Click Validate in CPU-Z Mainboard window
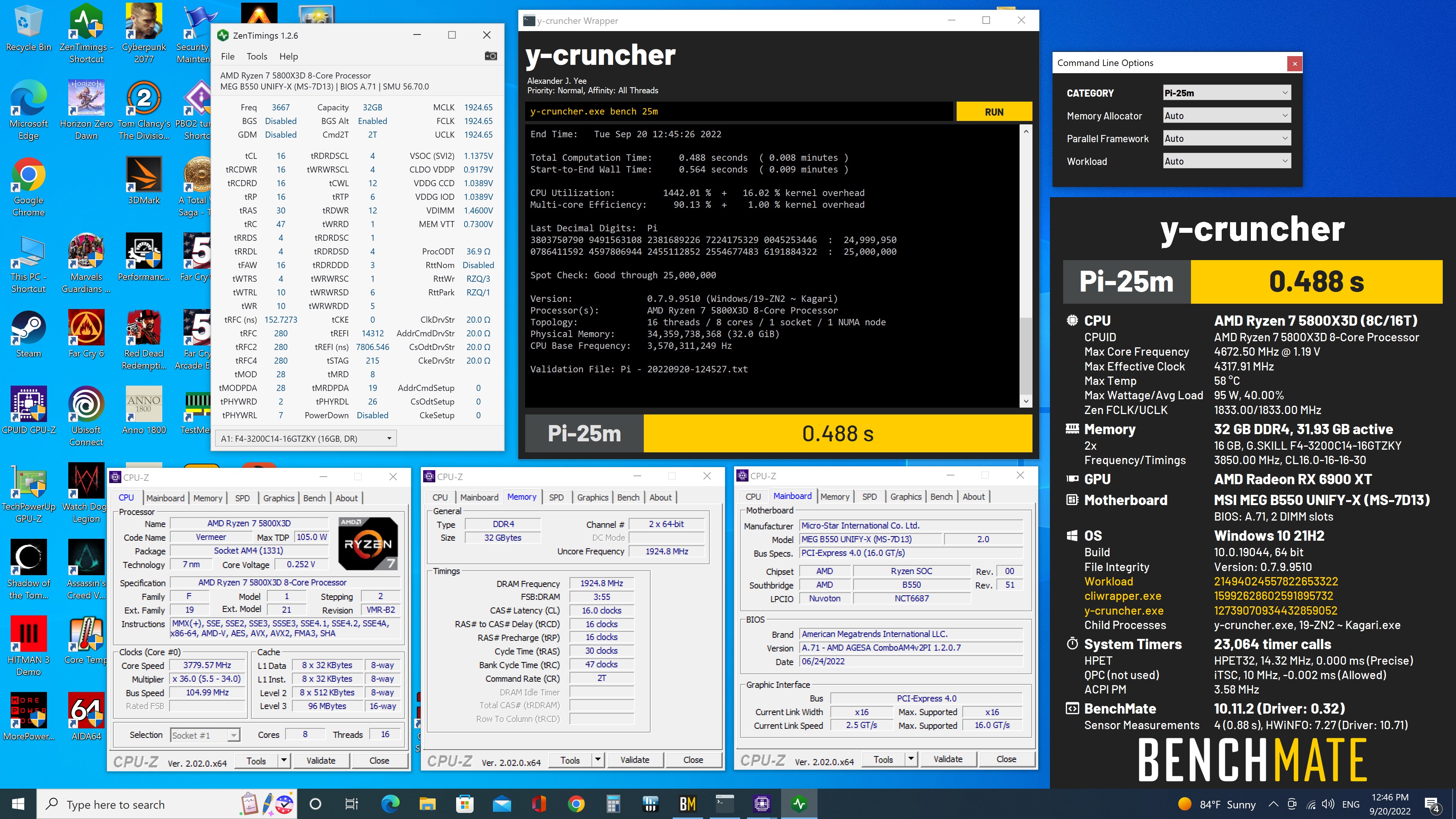The image size is (1456, 819). pyautogui.click(x=948, y=758)
